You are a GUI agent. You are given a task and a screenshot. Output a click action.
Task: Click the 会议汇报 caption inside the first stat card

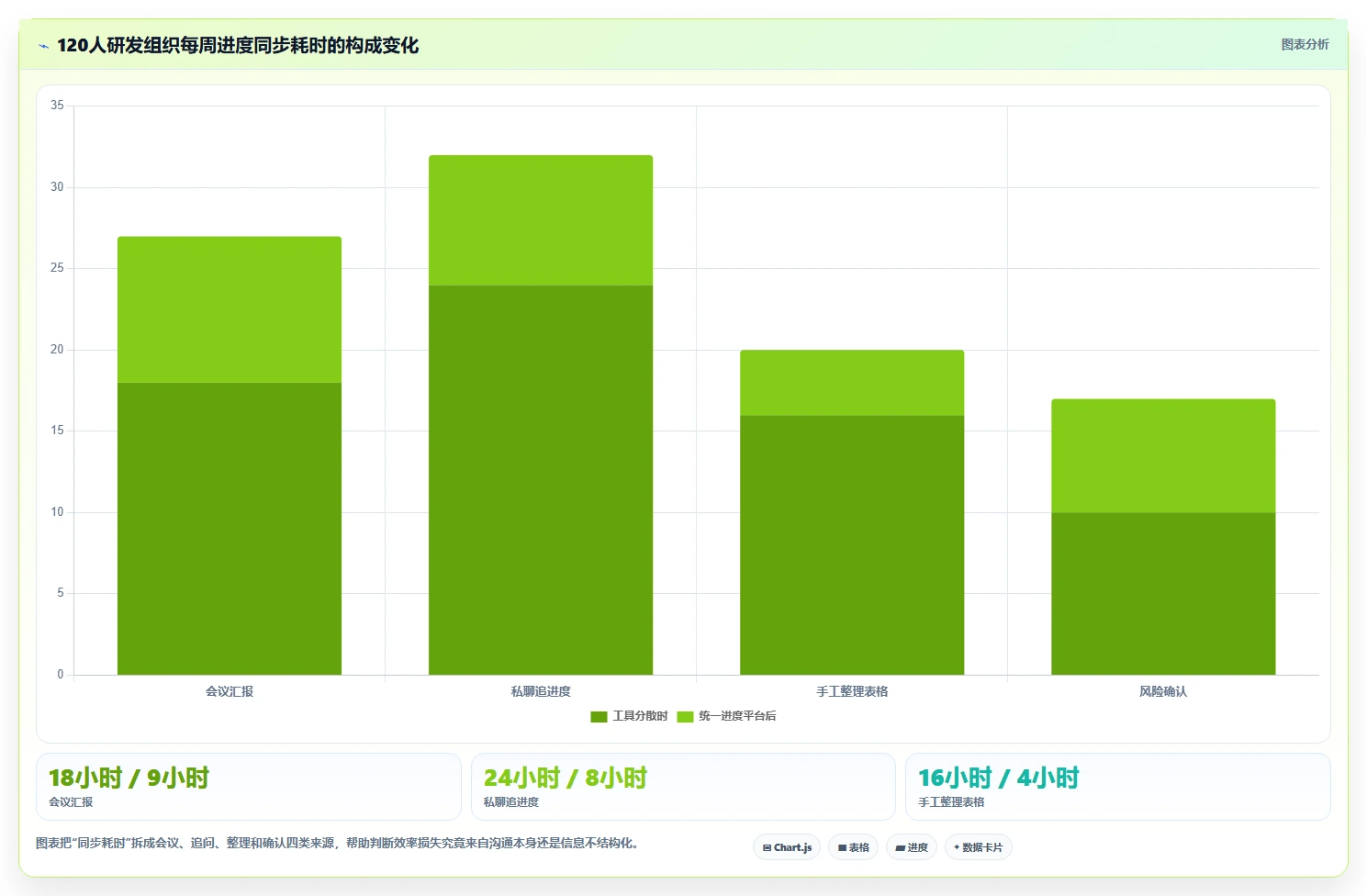71,801
